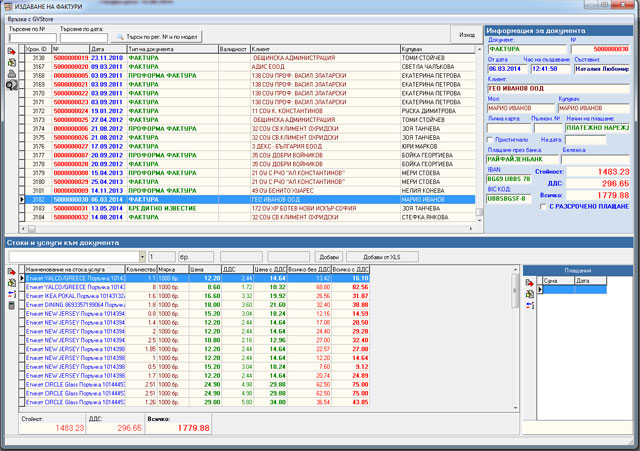Click the Клиент field with ГЕО ИВАНОВ ООД
The width and height of the screenshot is (640, 451).
coord(558,89)
